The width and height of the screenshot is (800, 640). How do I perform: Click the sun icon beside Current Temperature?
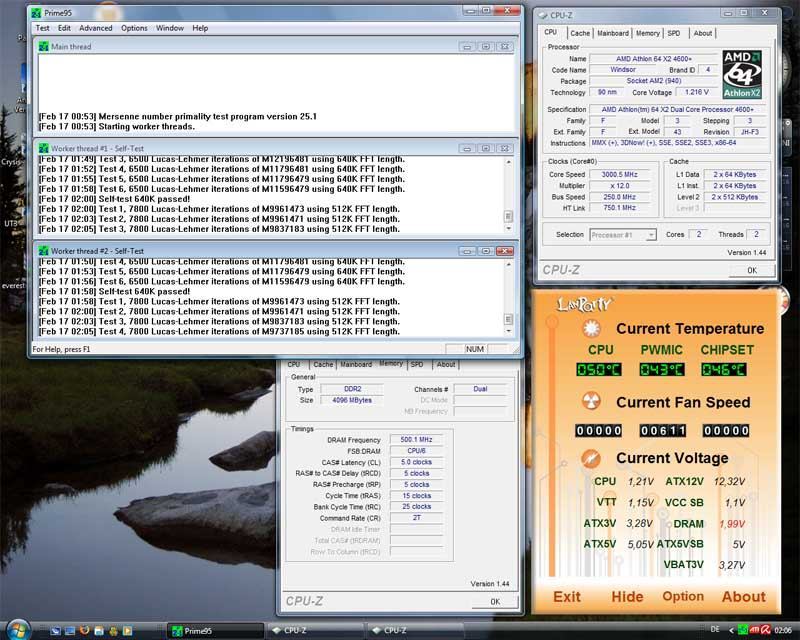tap(591, 328)
